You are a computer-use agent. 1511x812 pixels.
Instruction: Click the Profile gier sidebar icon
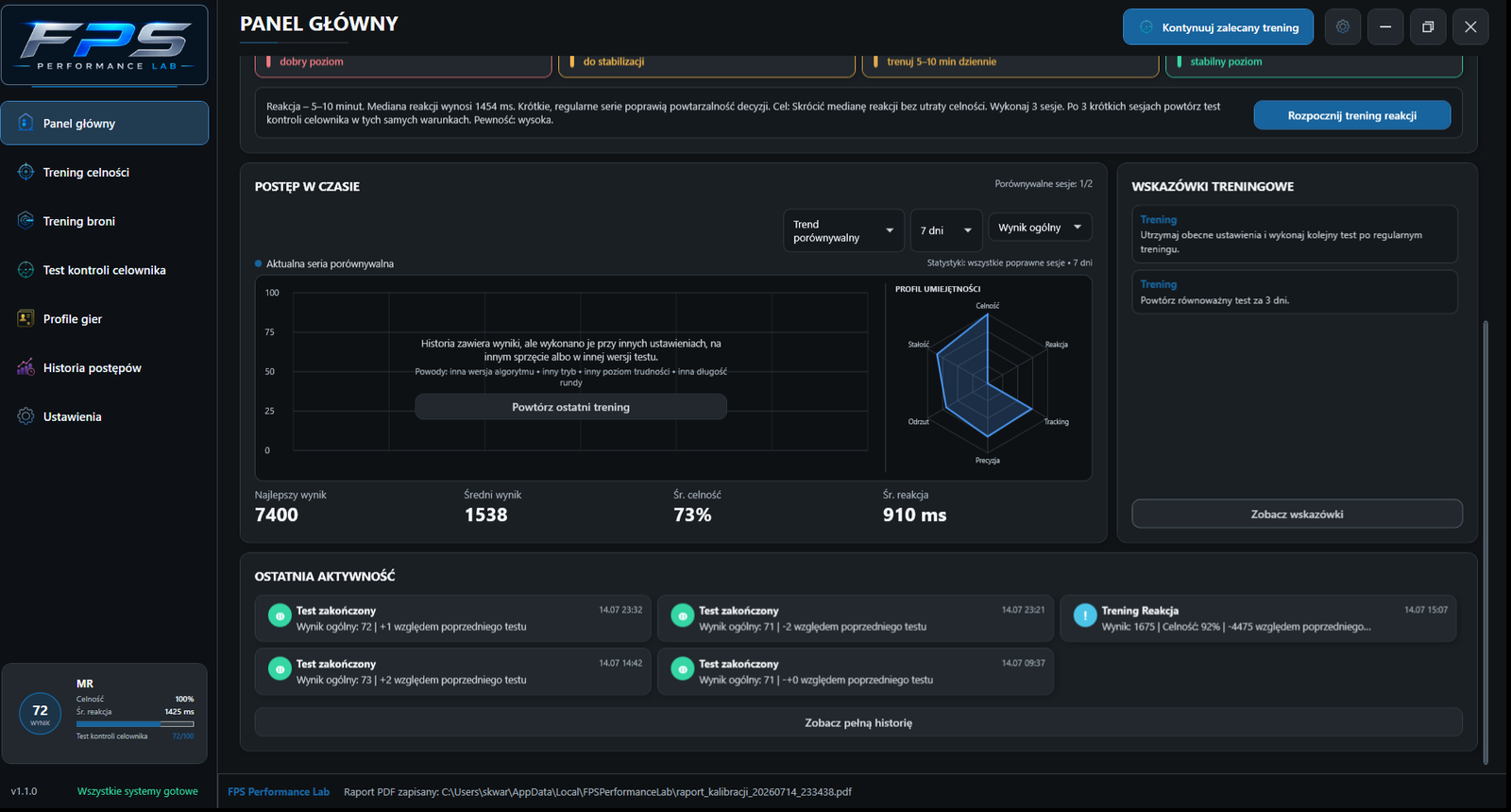tap(25, 319)
